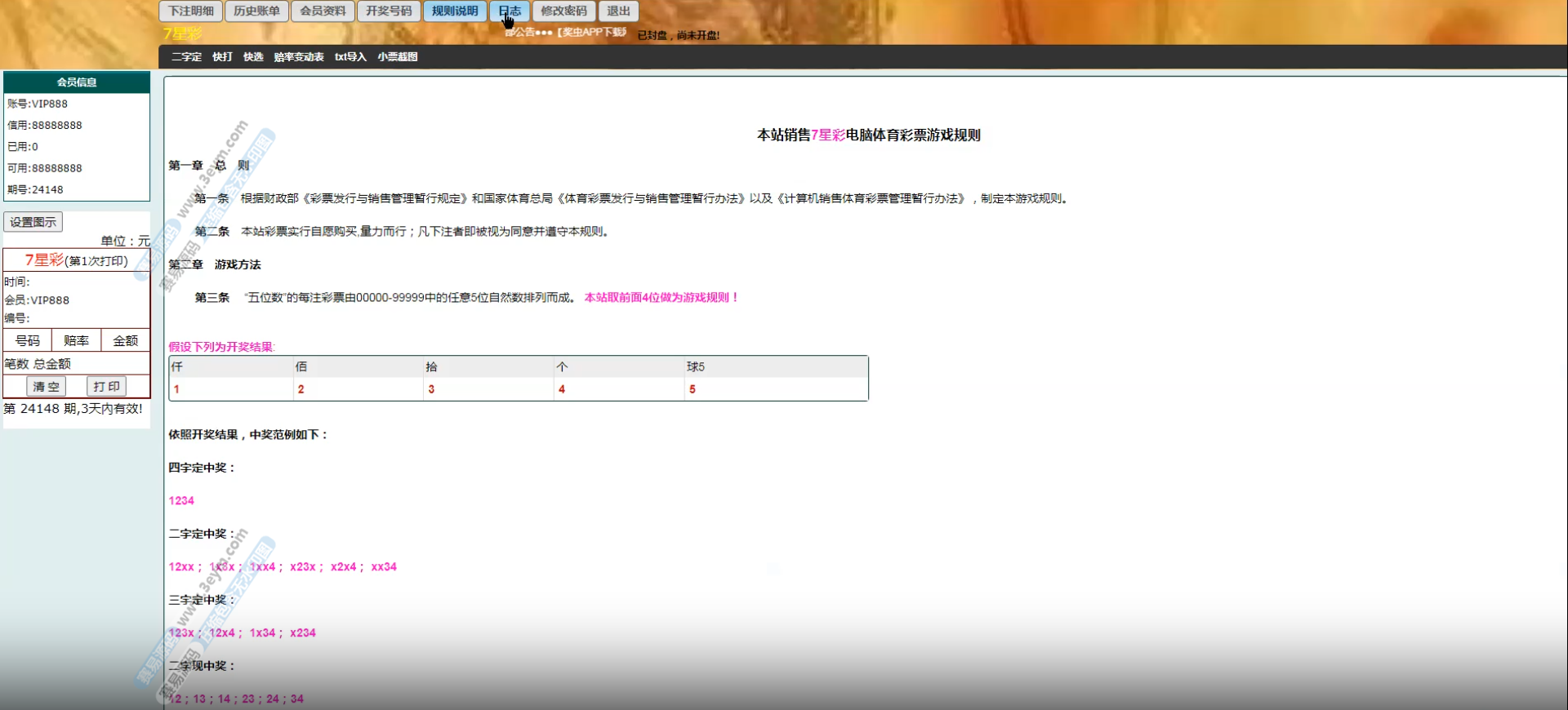Click the 奖虫APP下载 announcement link
The image size is (1568, 710).
pyautogui.click(x=591, y=33)
